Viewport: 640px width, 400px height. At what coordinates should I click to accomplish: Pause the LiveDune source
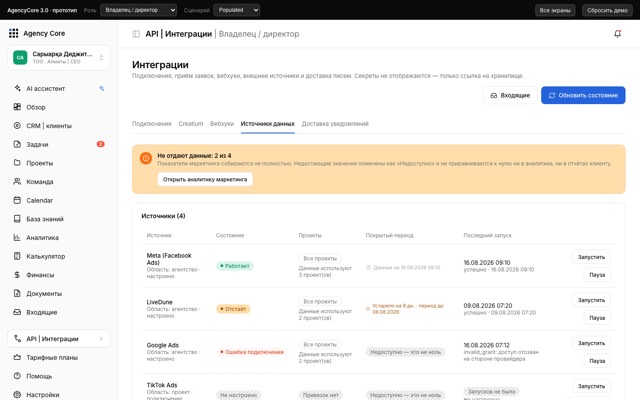[597, 318]
